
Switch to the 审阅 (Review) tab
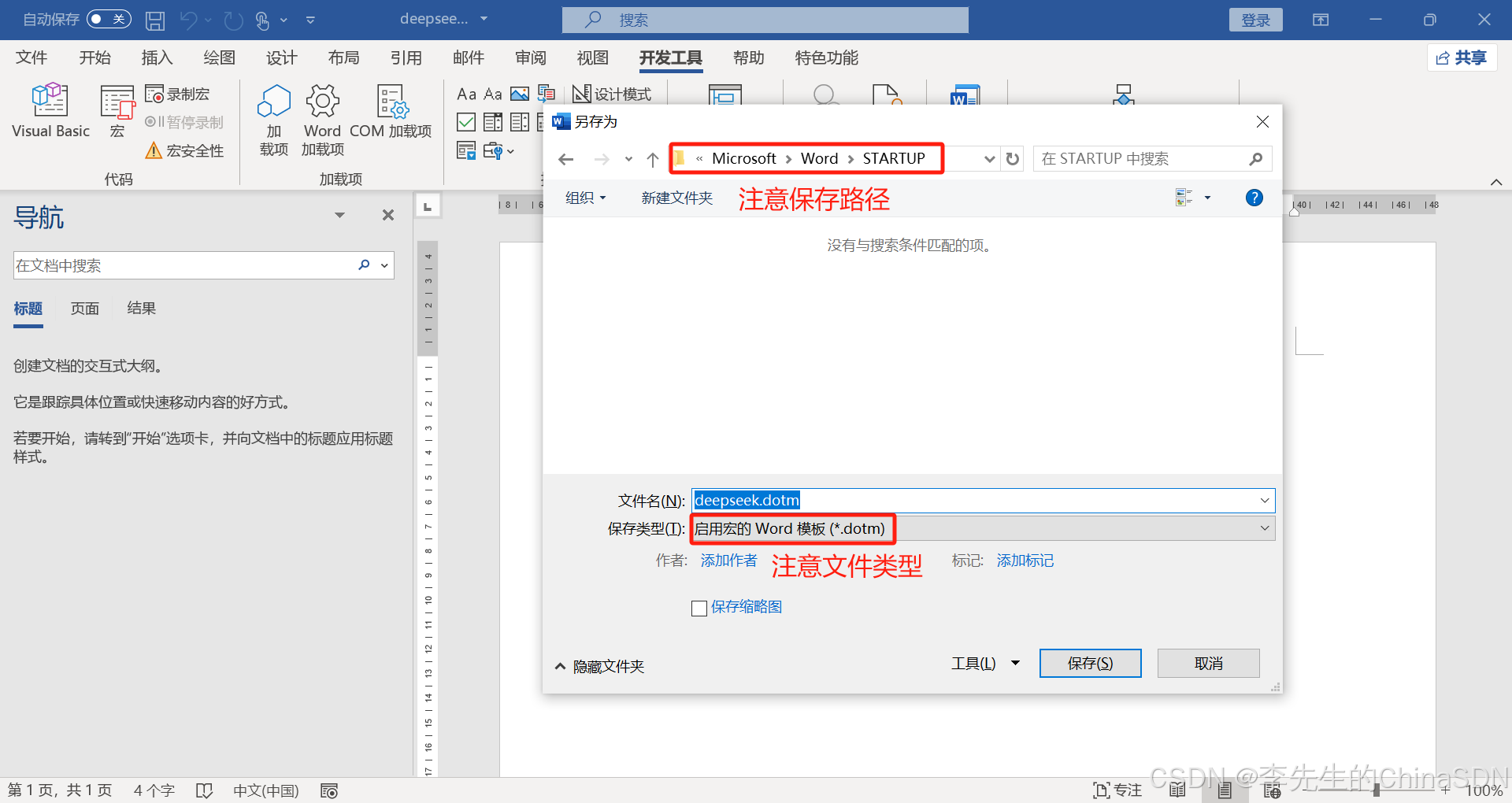click(x=531, y=57)
